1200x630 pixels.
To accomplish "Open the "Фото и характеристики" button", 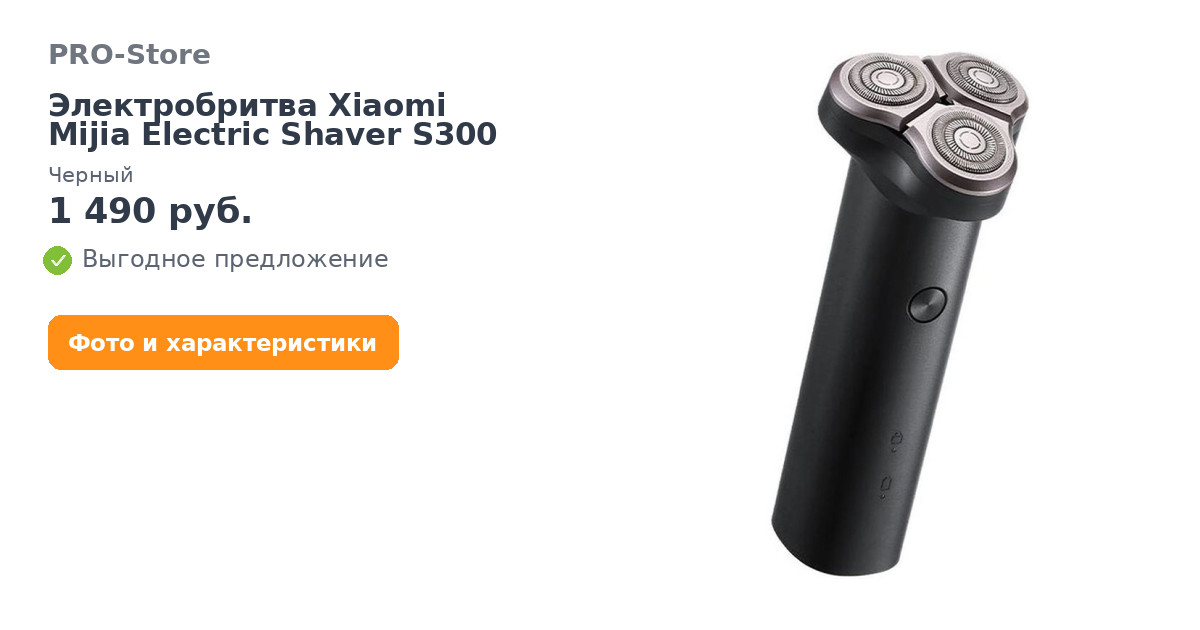I will point(223,343).
